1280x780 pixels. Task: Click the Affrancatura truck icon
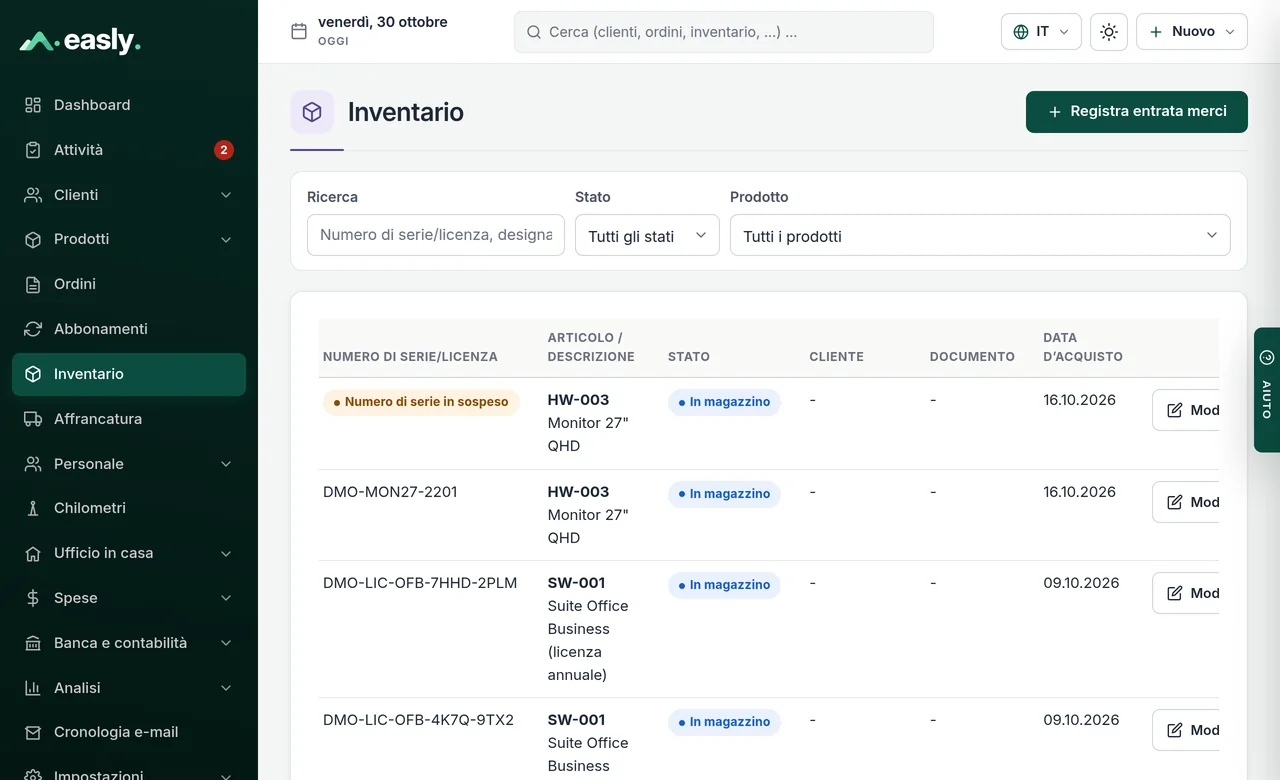click(33, 419)
